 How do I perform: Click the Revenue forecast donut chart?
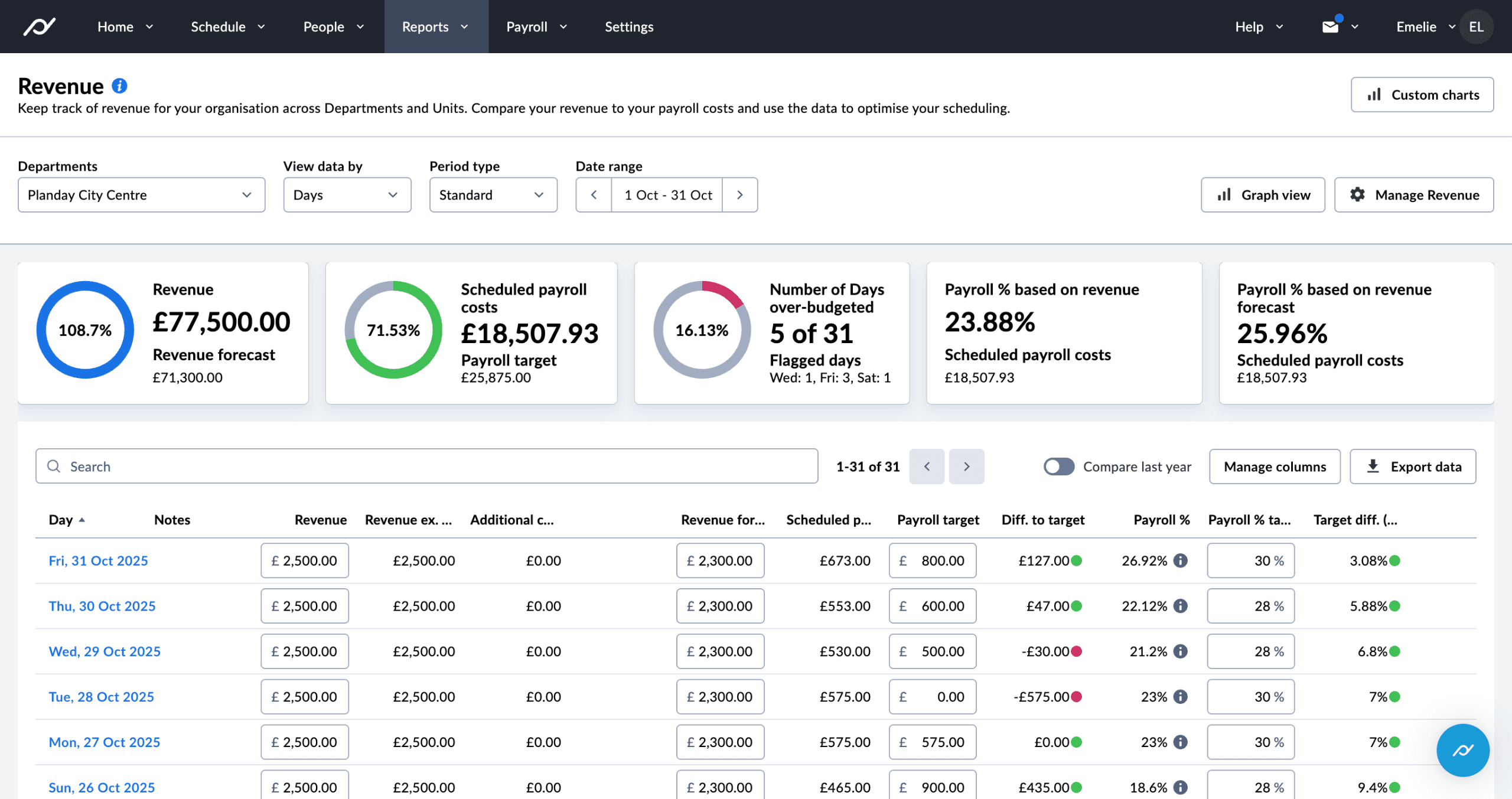click(x=84, y=330)
